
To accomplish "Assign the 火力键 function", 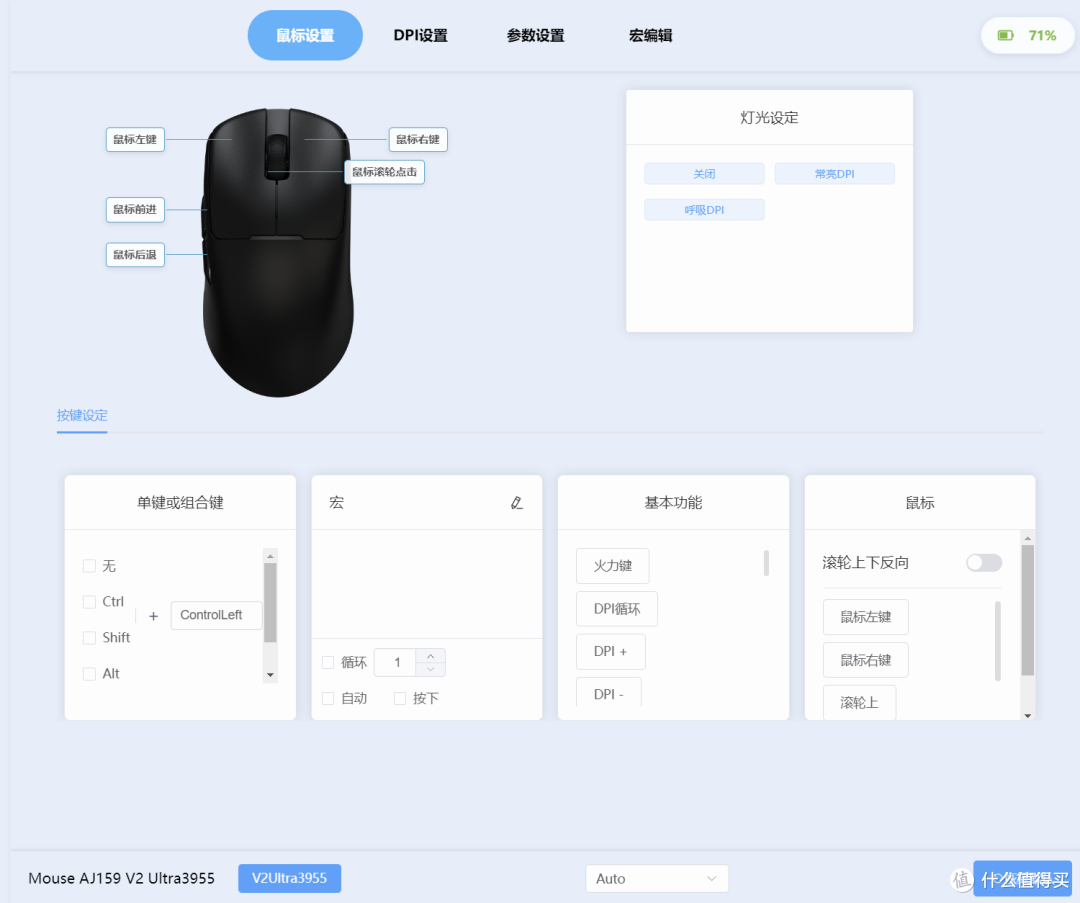I will (x=612, y=565).
